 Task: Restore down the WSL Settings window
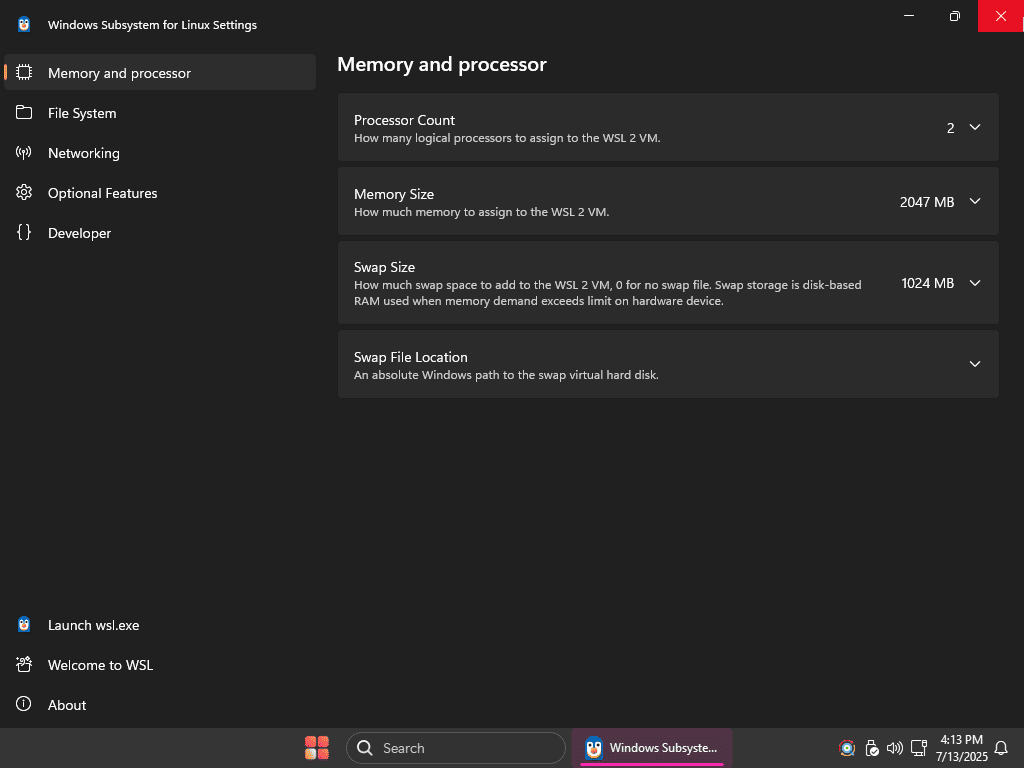point(955,16)
